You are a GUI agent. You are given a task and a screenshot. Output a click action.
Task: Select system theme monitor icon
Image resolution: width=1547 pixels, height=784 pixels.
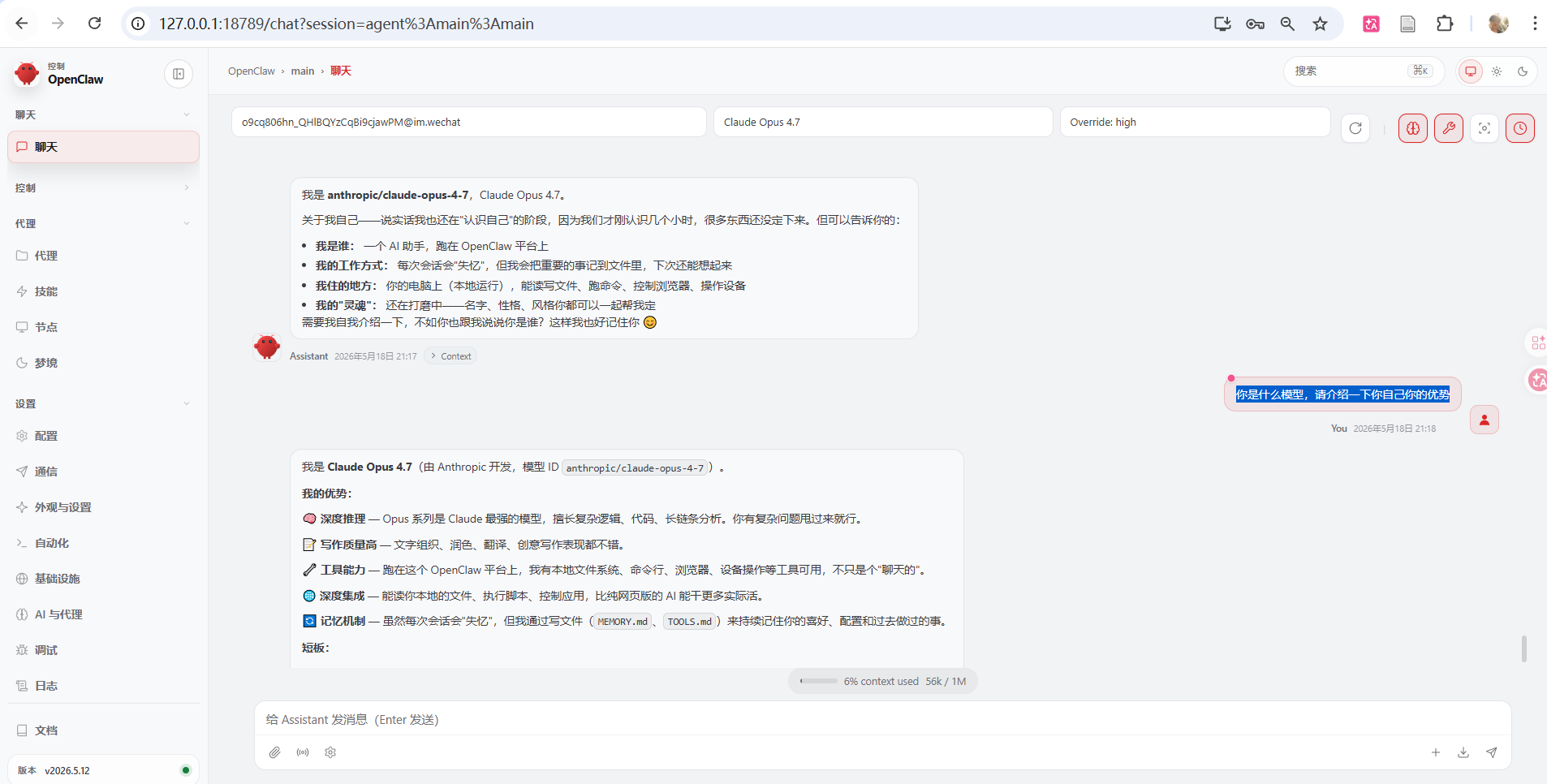coord(1470,71)
